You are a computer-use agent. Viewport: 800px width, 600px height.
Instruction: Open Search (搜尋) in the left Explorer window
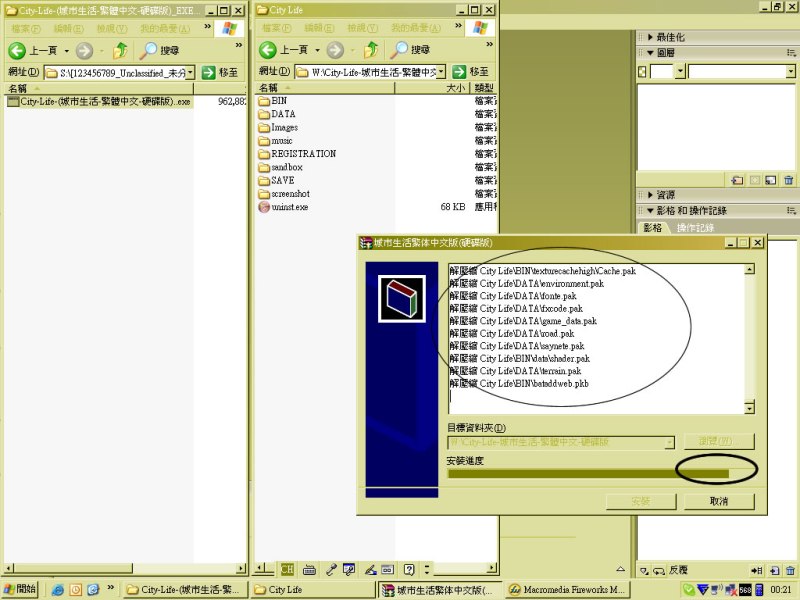pos(160,50)
